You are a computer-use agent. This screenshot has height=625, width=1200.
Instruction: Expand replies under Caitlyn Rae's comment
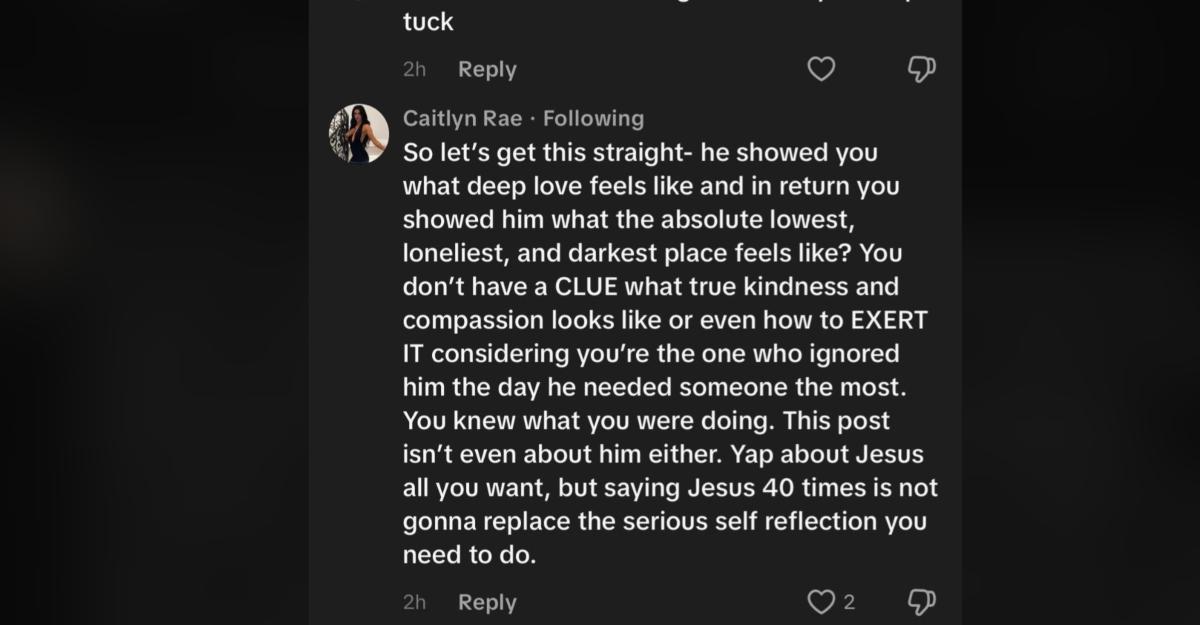(x=486, y=601)
